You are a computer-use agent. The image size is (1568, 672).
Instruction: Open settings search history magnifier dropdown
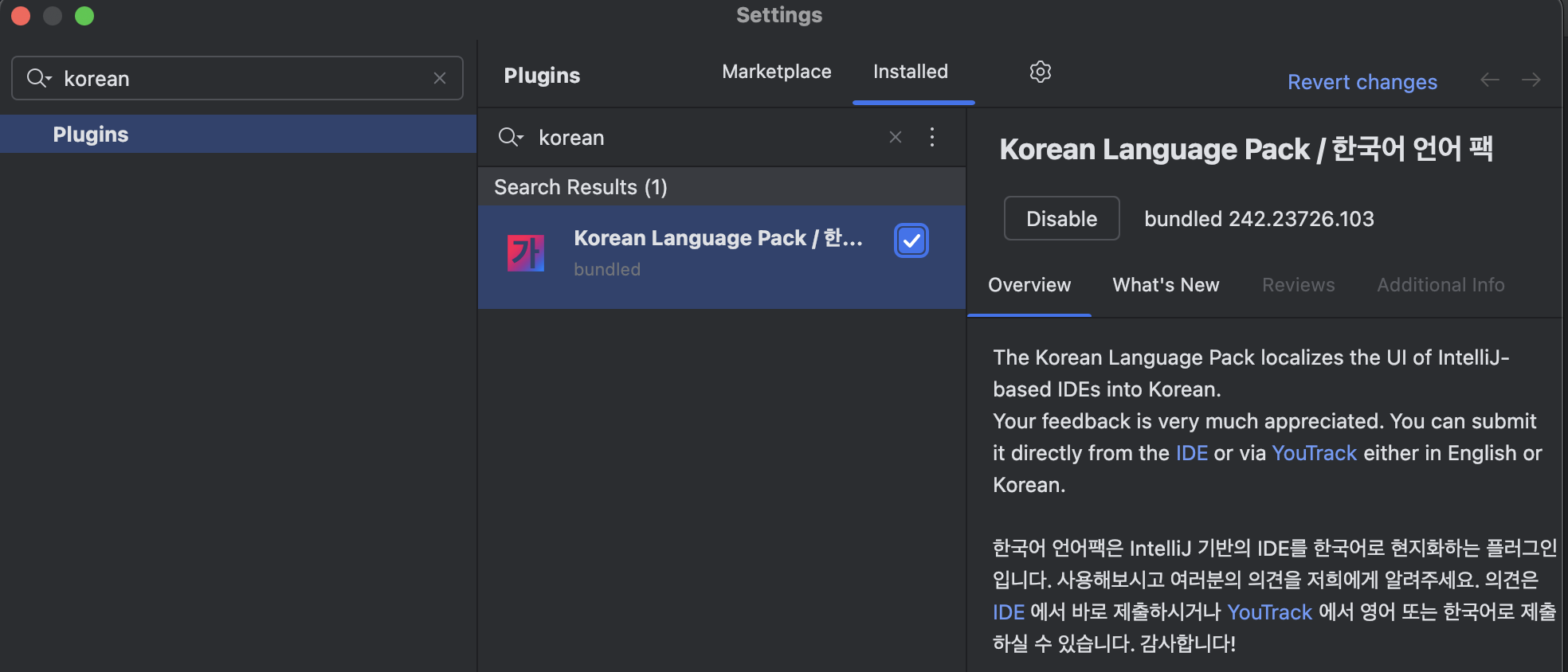pos(39,78)
